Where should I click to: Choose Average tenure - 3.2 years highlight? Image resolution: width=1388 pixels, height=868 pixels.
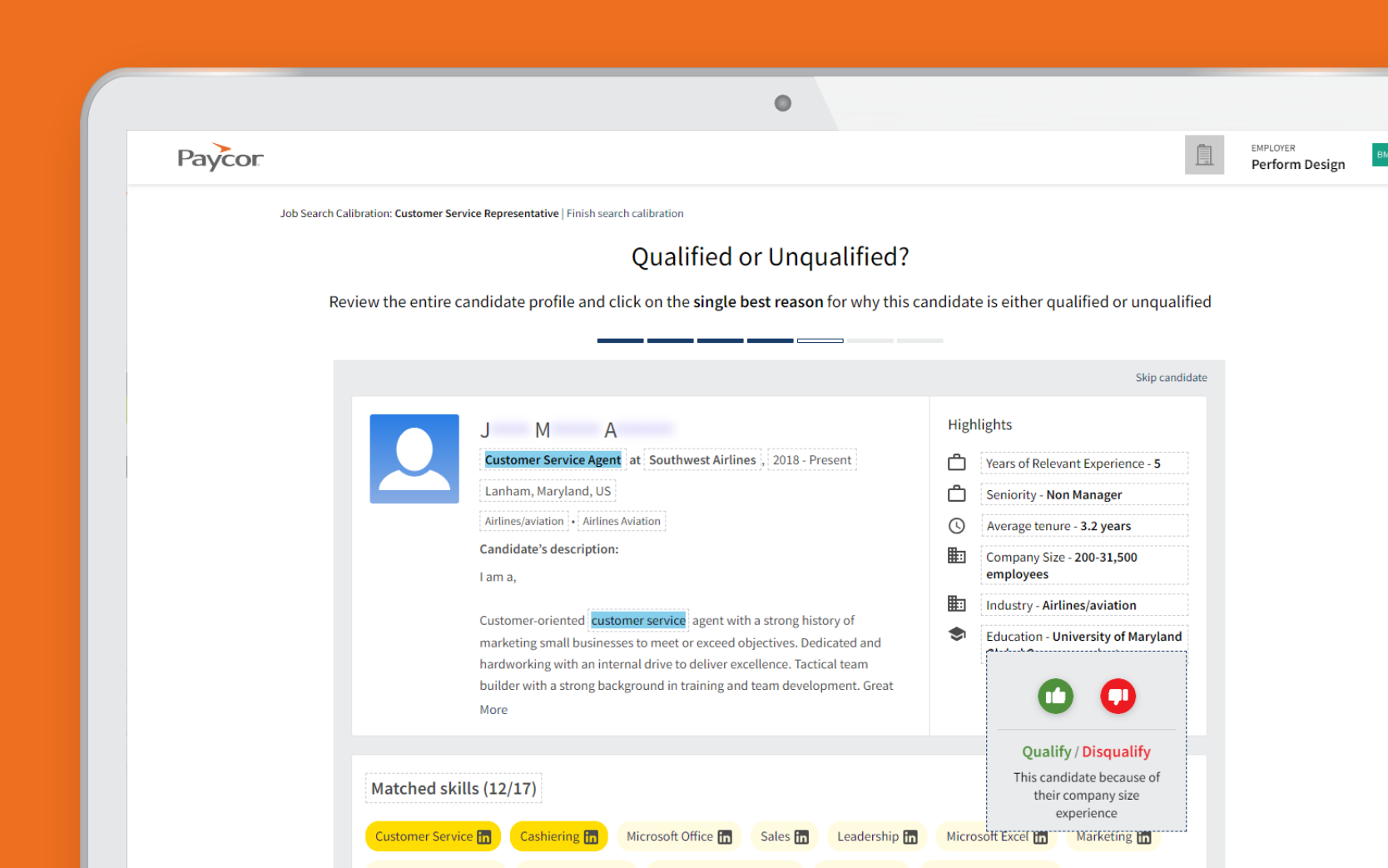click(x=1084, y=526)
